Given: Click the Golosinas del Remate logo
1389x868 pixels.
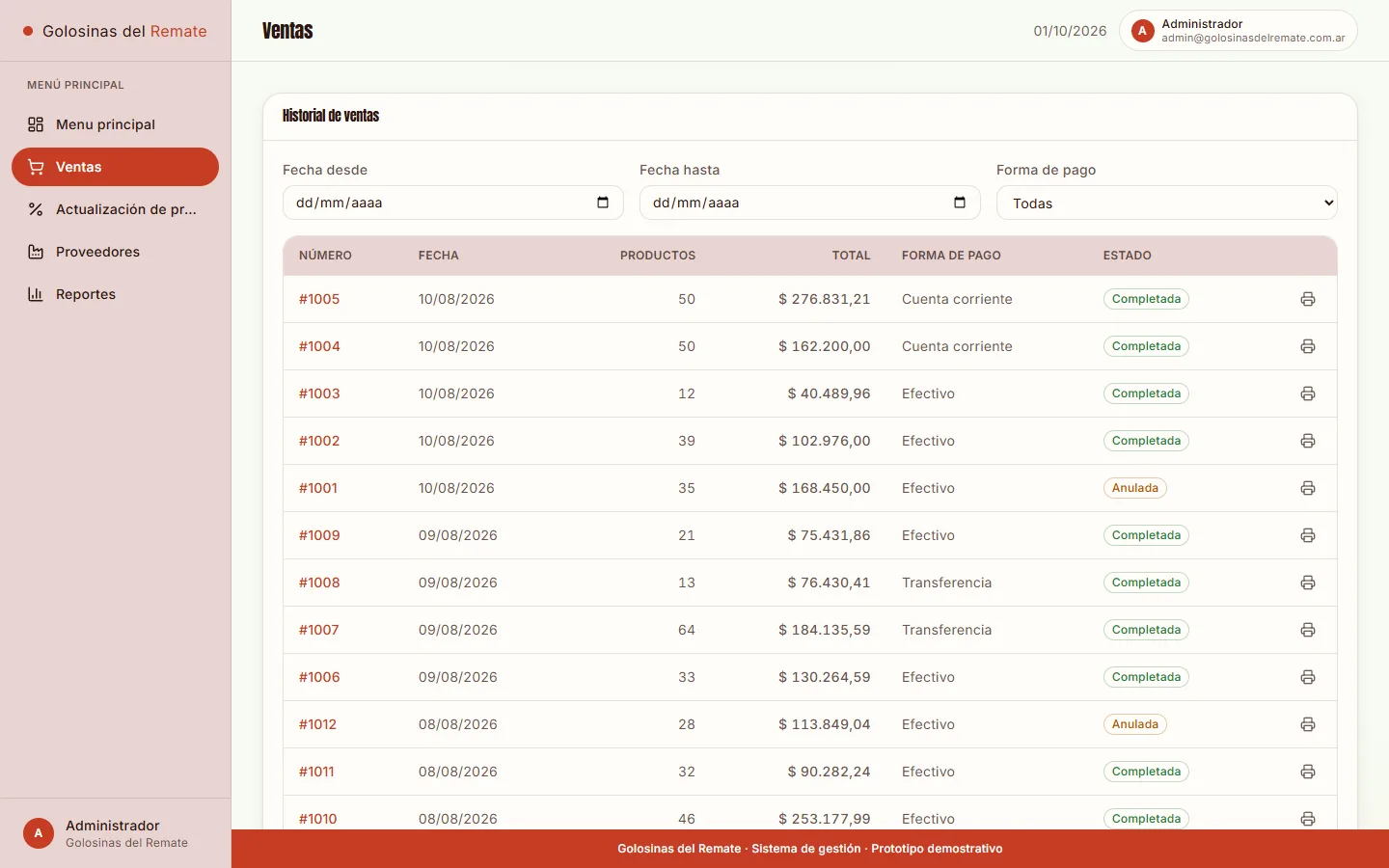Looking at the screenshot, I should [x=115, y=31].
